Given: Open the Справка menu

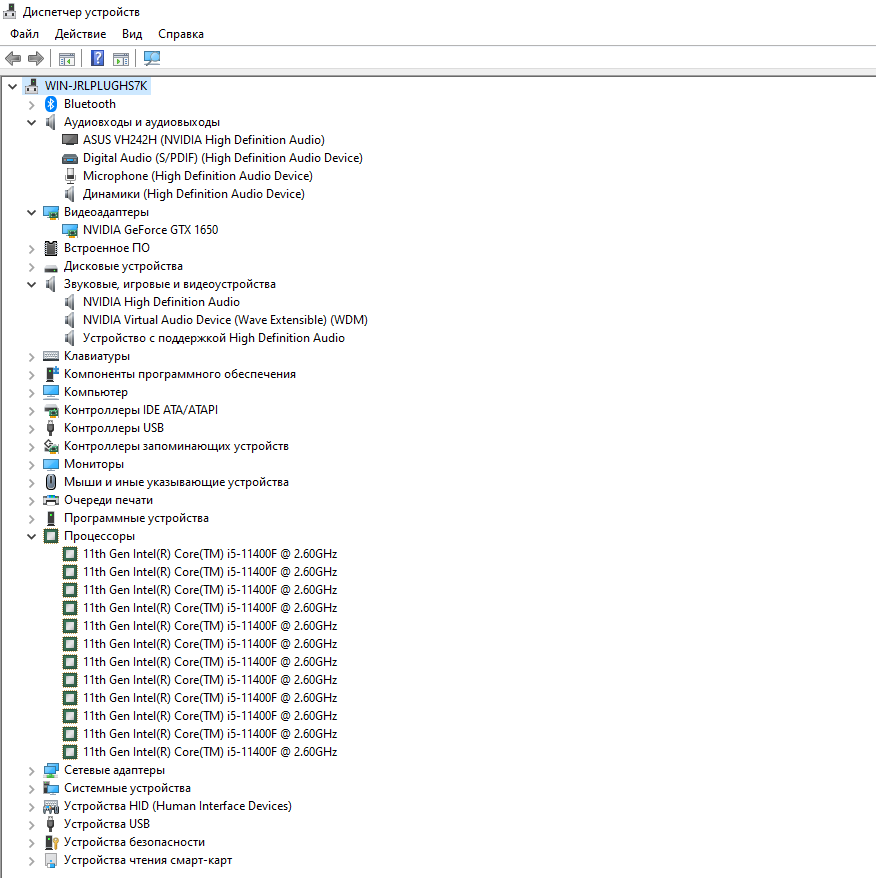Looking at the screenshot, I should (x=180, y=34).
